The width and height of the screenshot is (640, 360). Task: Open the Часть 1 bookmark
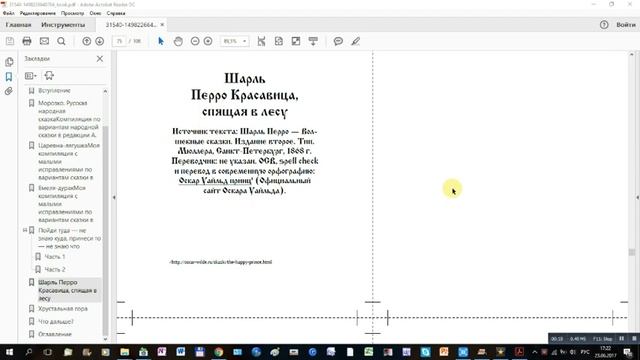point(55,257)
